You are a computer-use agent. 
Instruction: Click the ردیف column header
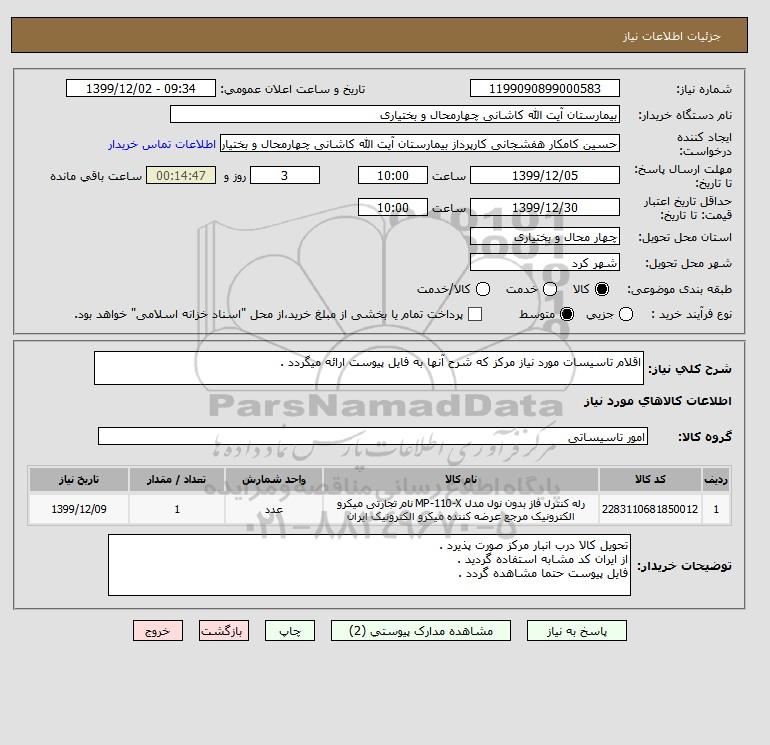click(x=716, y=479)
